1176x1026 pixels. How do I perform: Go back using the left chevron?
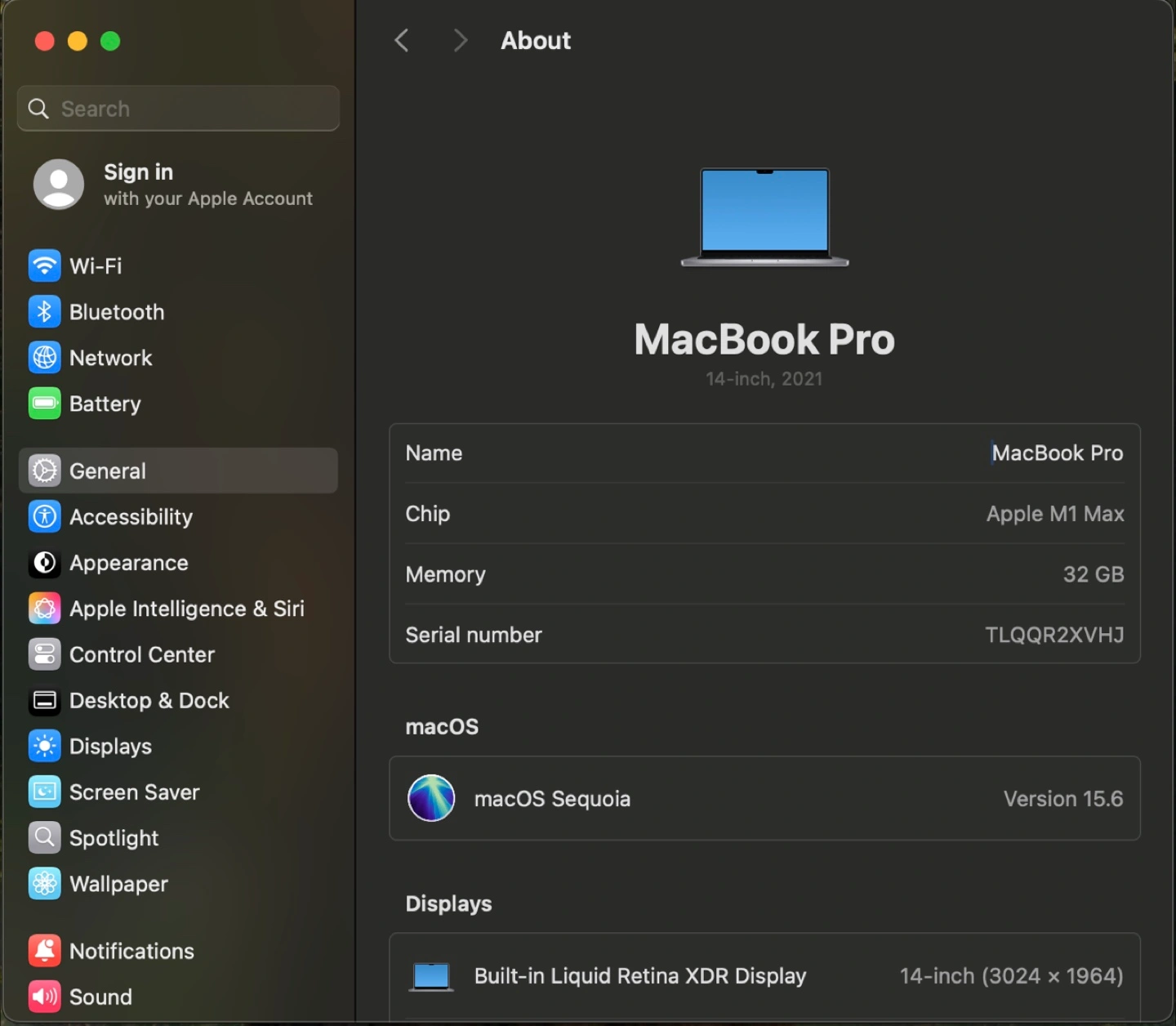402,41
